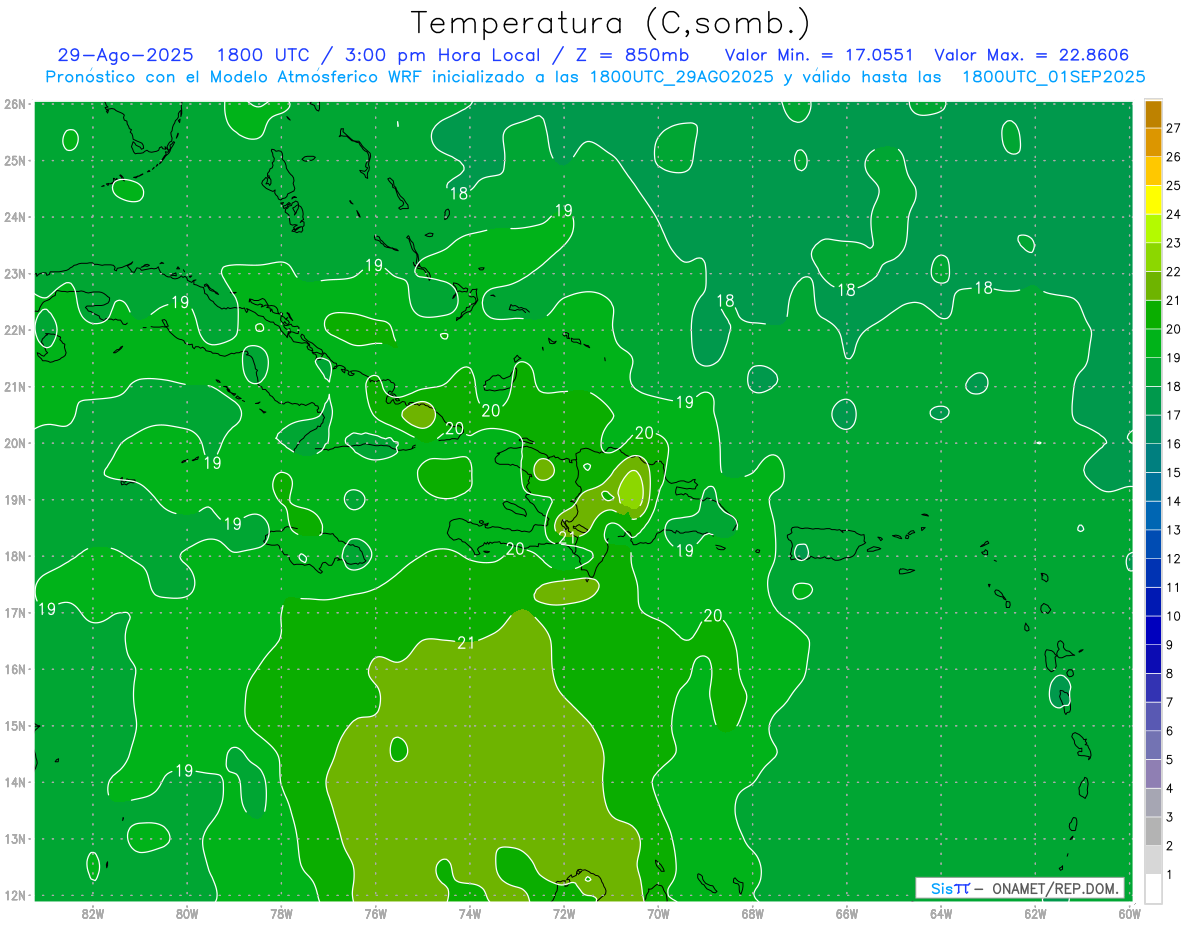Click the "80W" longitude label

pyautogui.click(x=187, y=912)
